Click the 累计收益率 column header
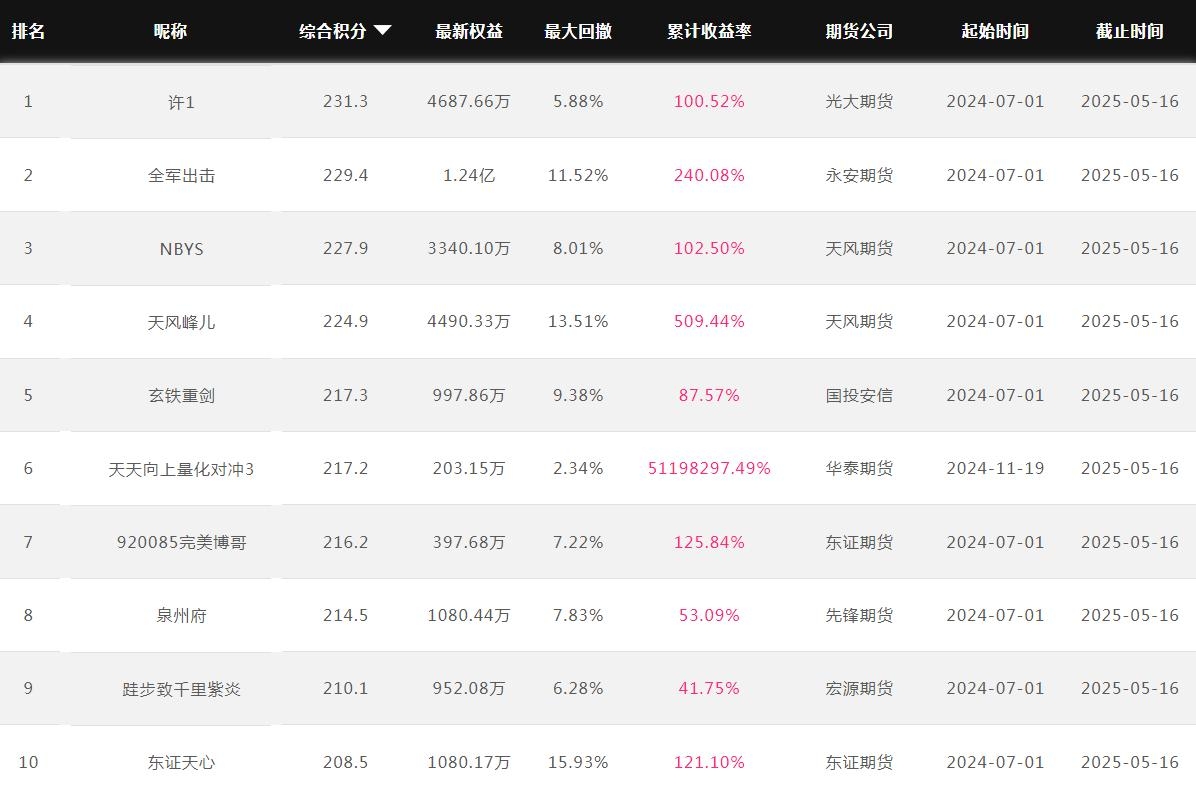Screen dimensions: 1196x796 click(709, 31)
